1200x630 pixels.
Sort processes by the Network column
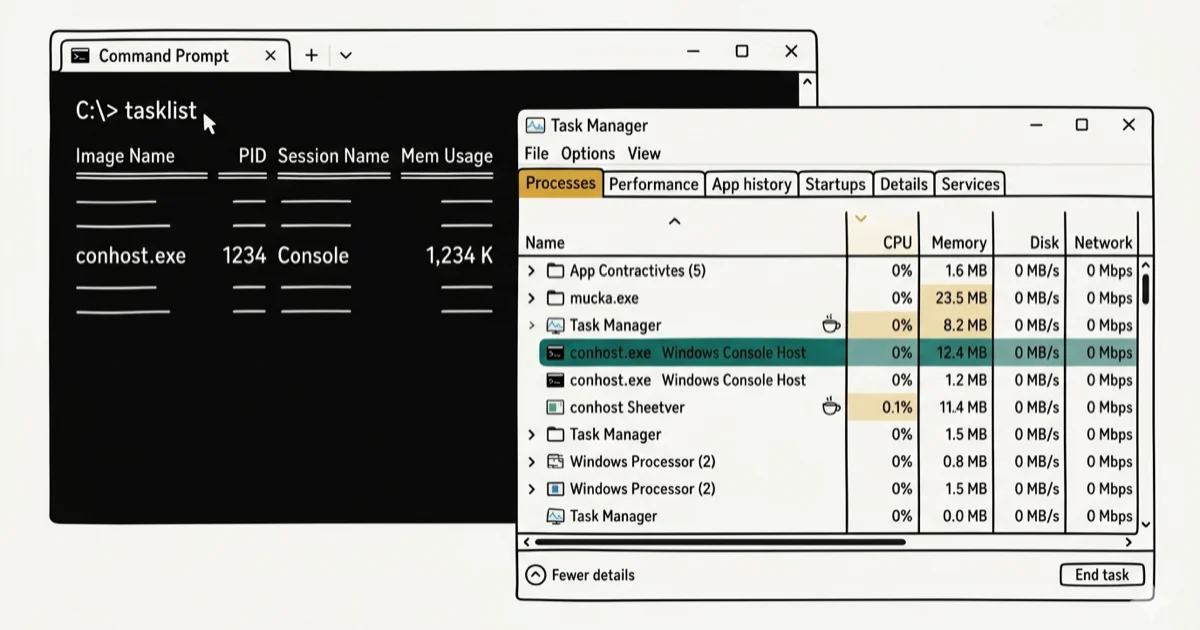(1103, 243)
